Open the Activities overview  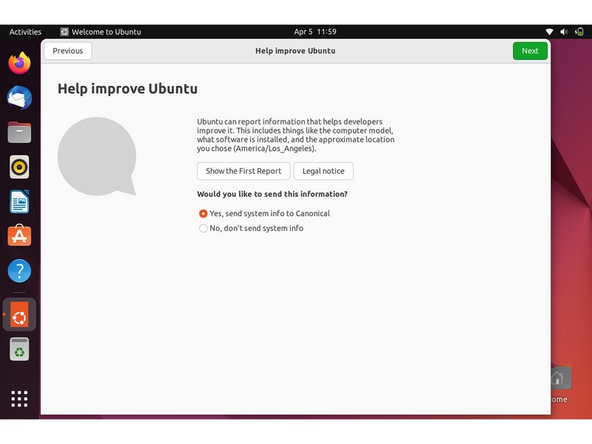[25, 32]
